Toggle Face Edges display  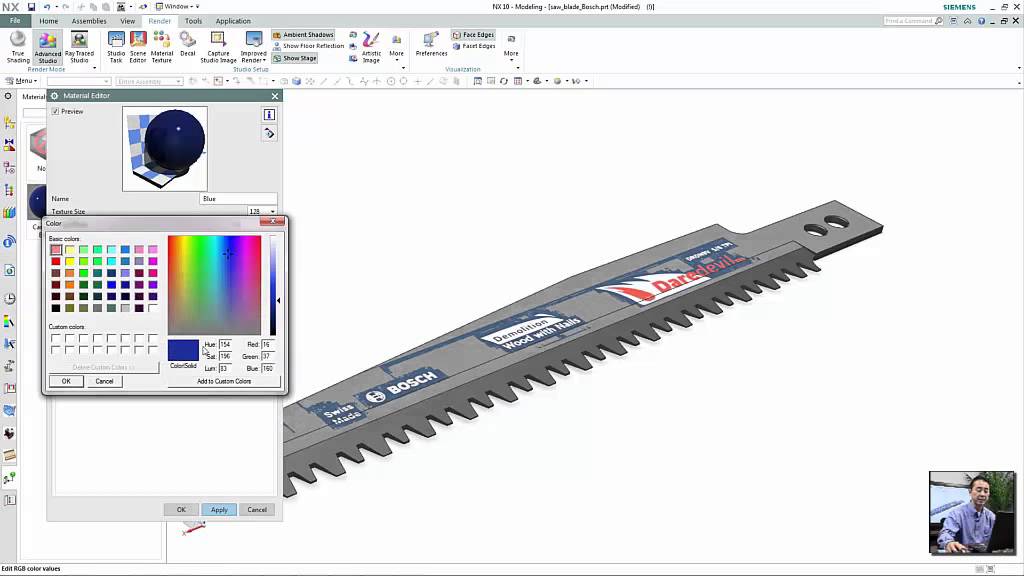coord(473,35)
